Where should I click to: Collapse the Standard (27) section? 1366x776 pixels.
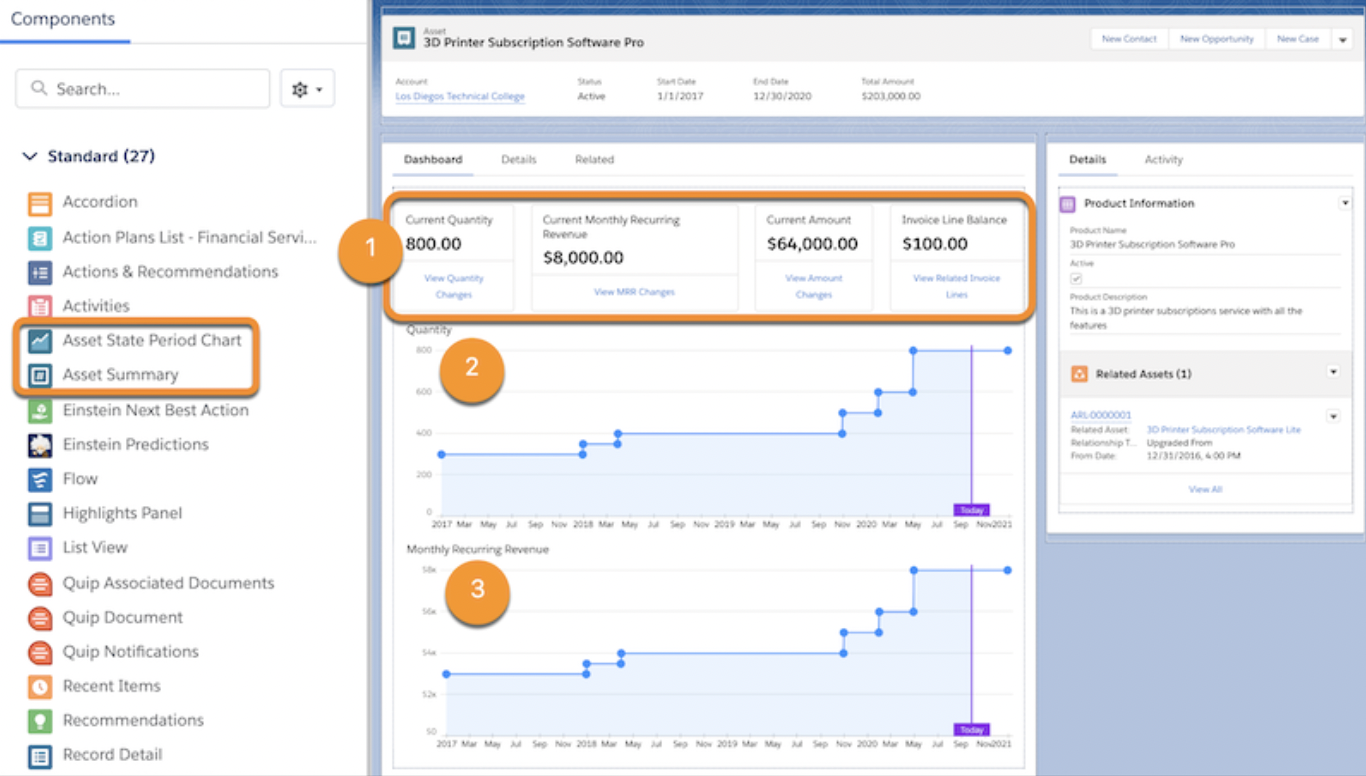(30, 157)
